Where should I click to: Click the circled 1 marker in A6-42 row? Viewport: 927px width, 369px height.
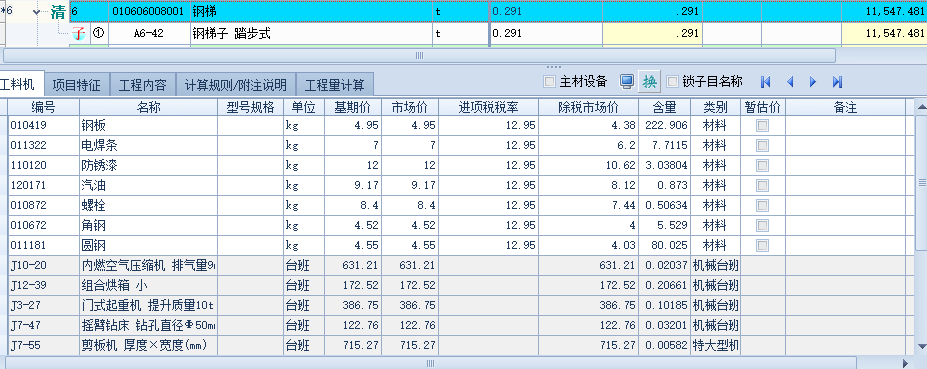coord(99,34)
